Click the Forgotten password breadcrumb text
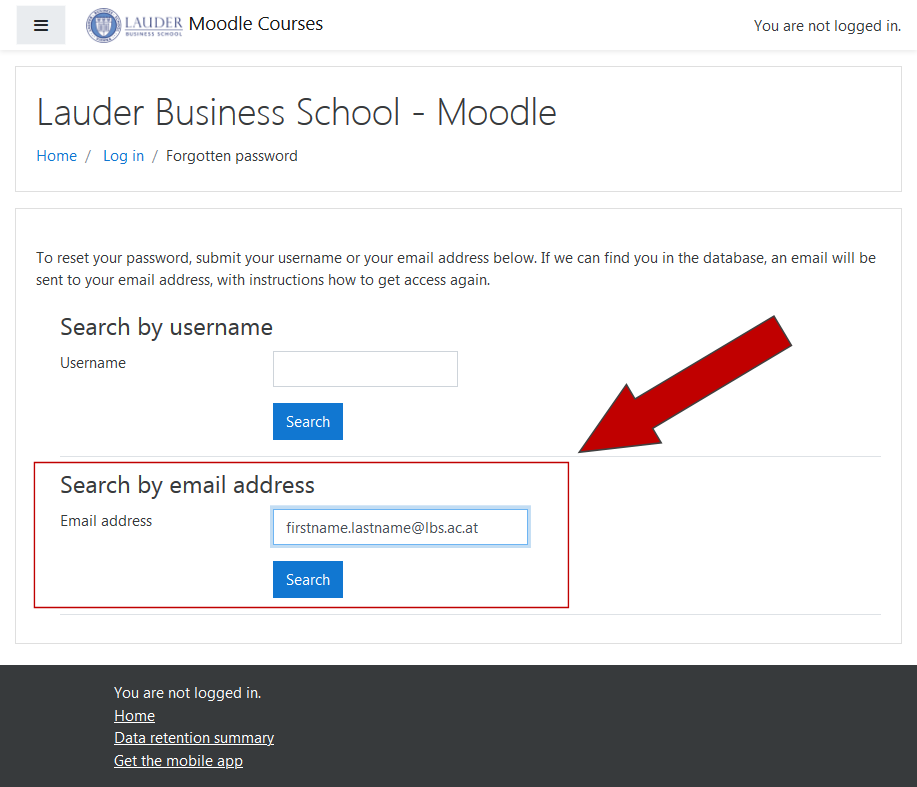The image size is (917, 787). pyautogui.click(x=232, y=156)
